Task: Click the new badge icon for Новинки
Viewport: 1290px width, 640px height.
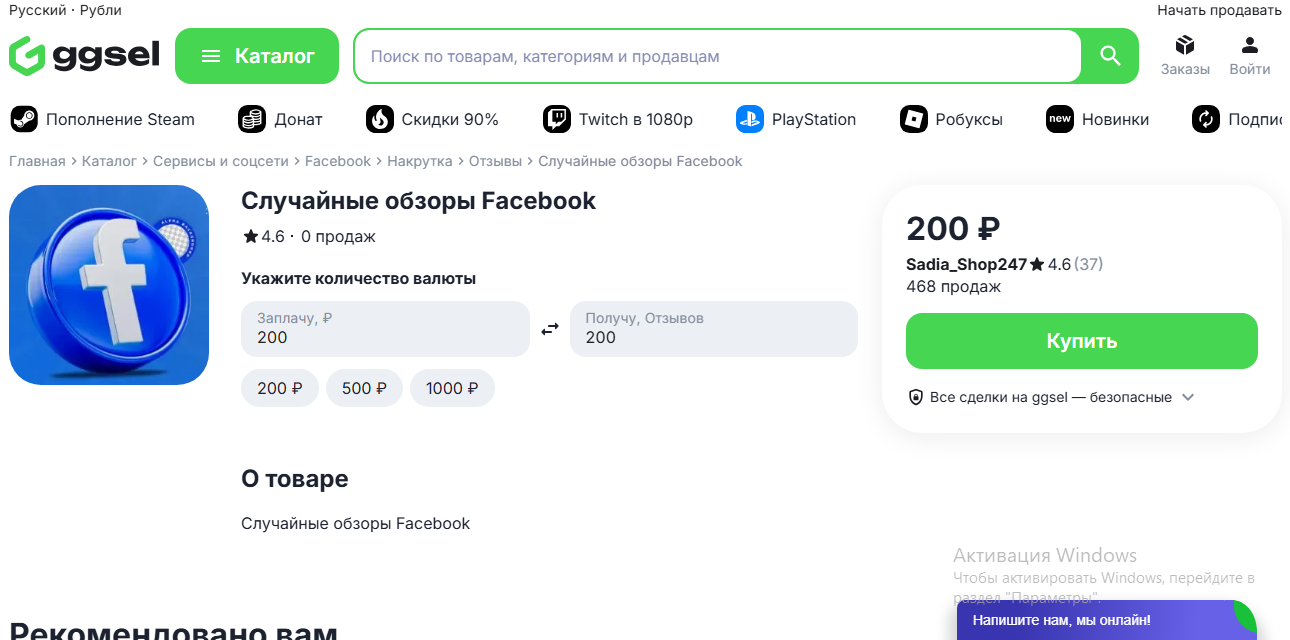Action: tap(1059, 118)
